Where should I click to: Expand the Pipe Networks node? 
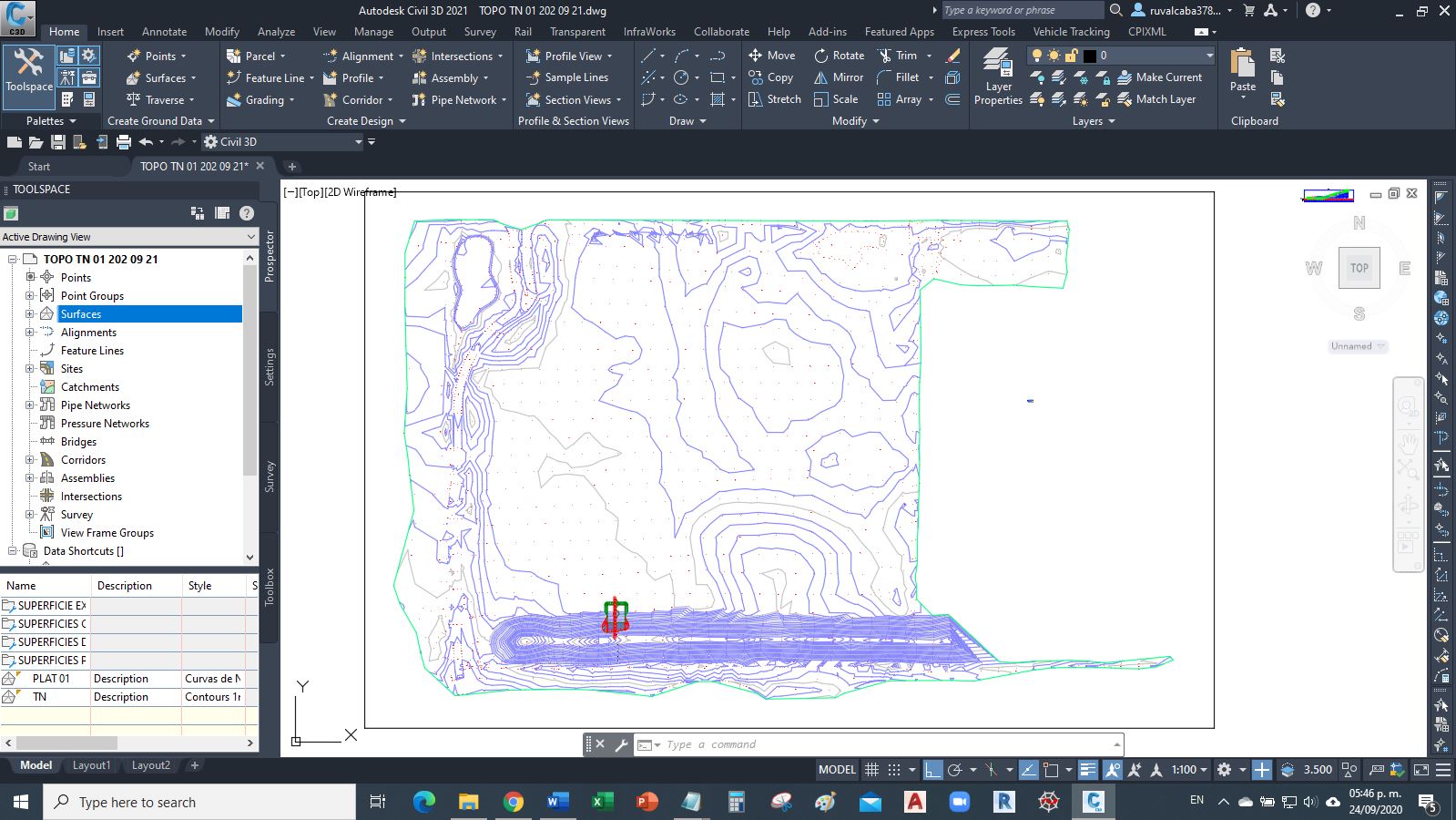(x=30, y=405)
